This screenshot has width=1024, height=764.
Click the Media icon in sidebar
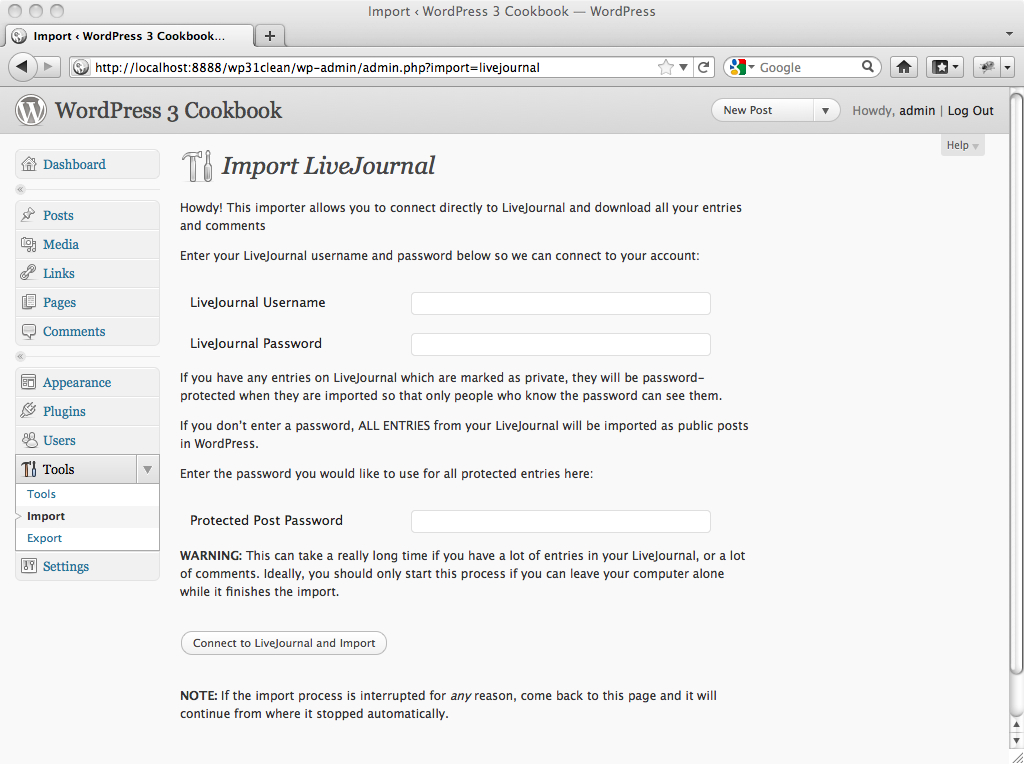point(28,244)
